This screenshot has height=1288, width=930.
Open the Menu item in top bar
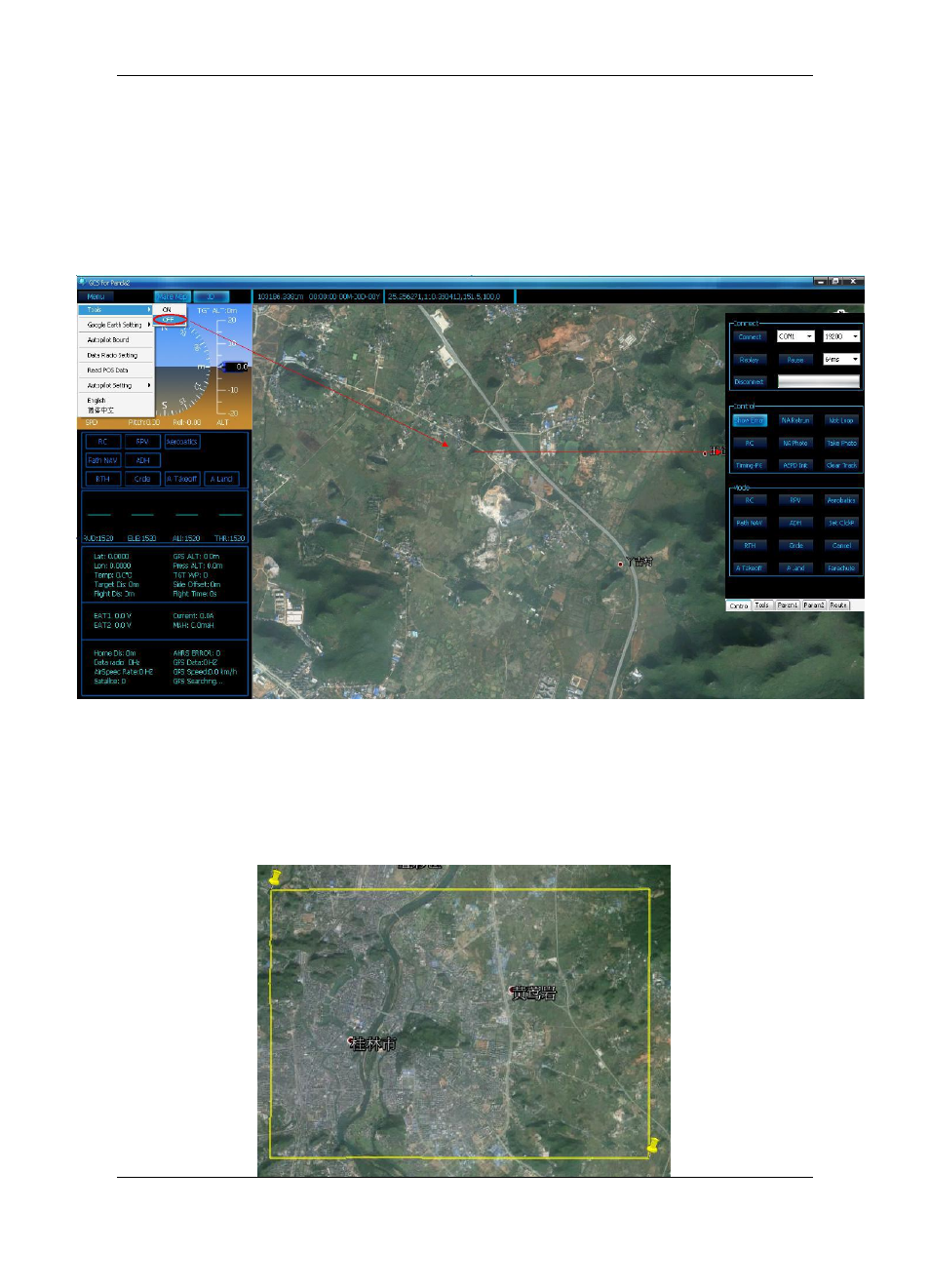point(97,296)
